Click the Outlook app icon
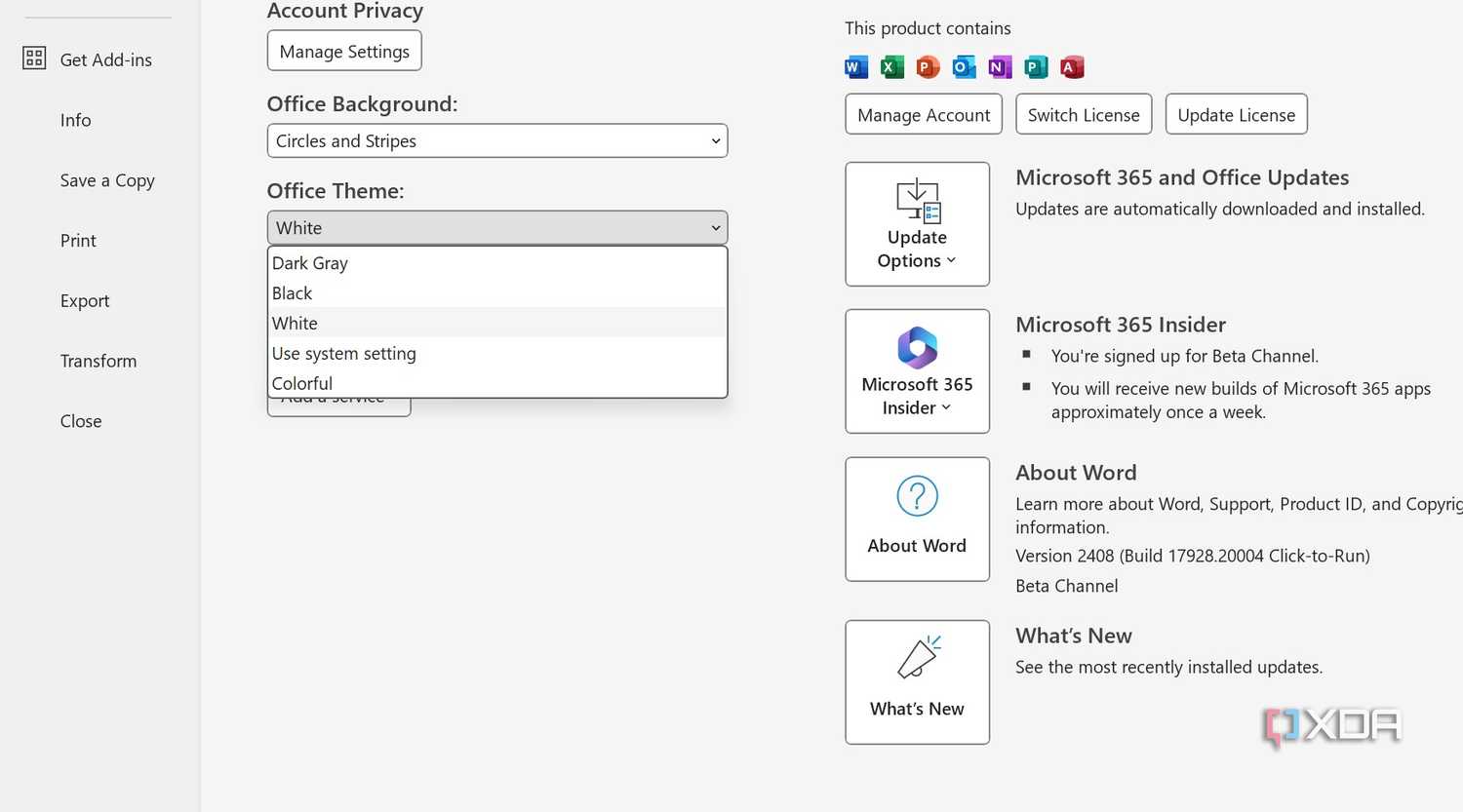The image size is (1463, 812). (964, 67)
